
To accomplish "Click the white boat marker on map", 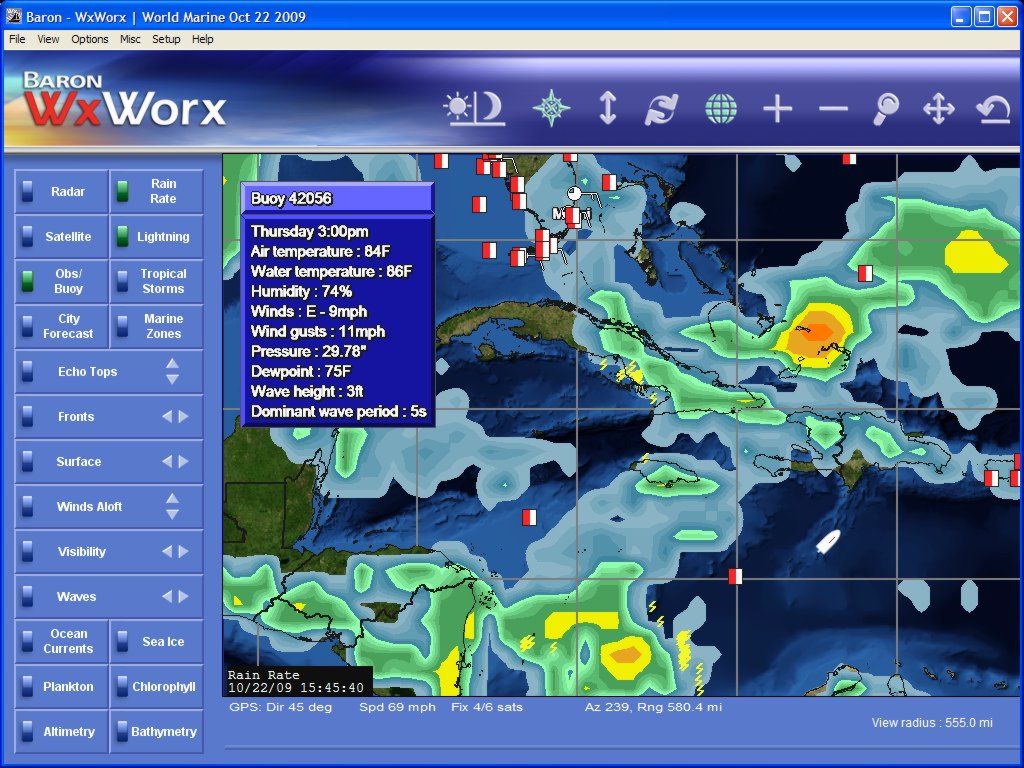I will pyautogui.click(x=827, y=541).
